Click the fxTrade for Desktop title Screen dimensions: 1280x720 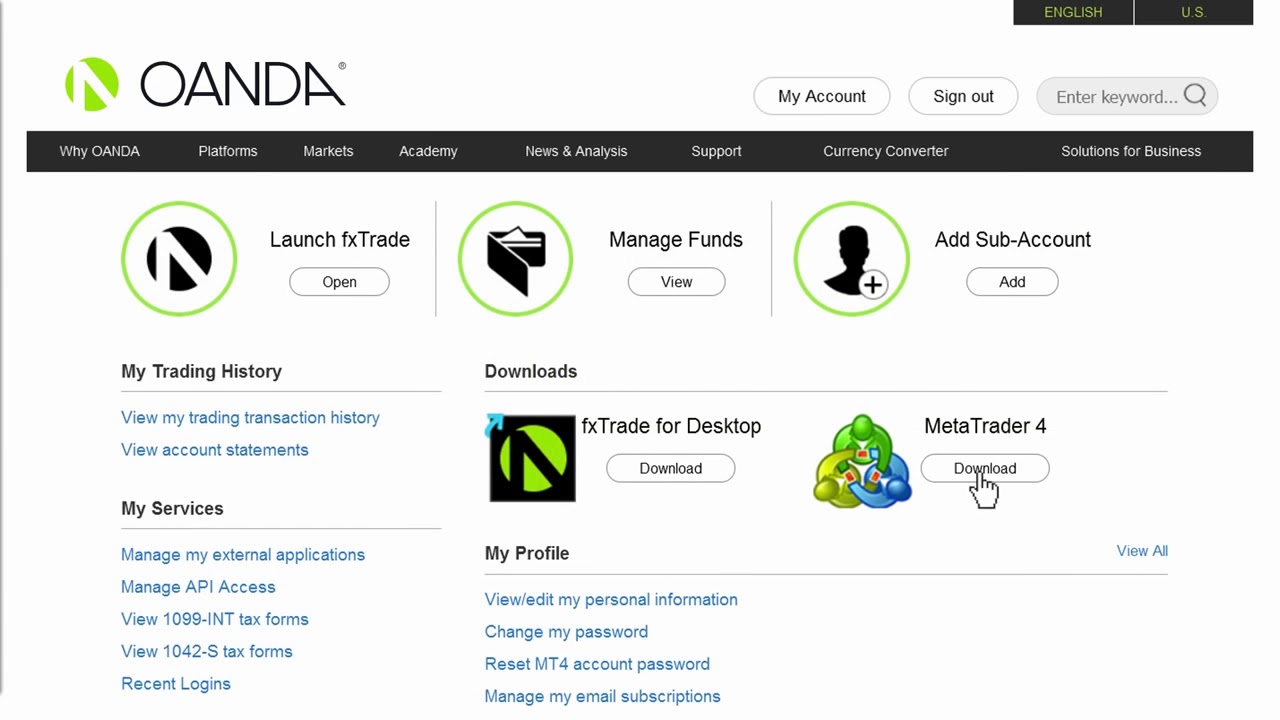pyautogui.click(x=671, y=426)
